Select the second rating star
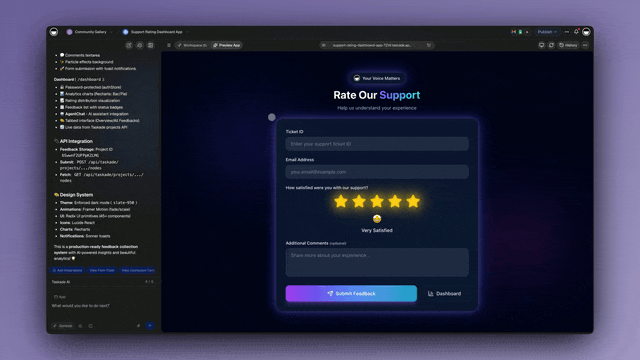 (359, 201)
